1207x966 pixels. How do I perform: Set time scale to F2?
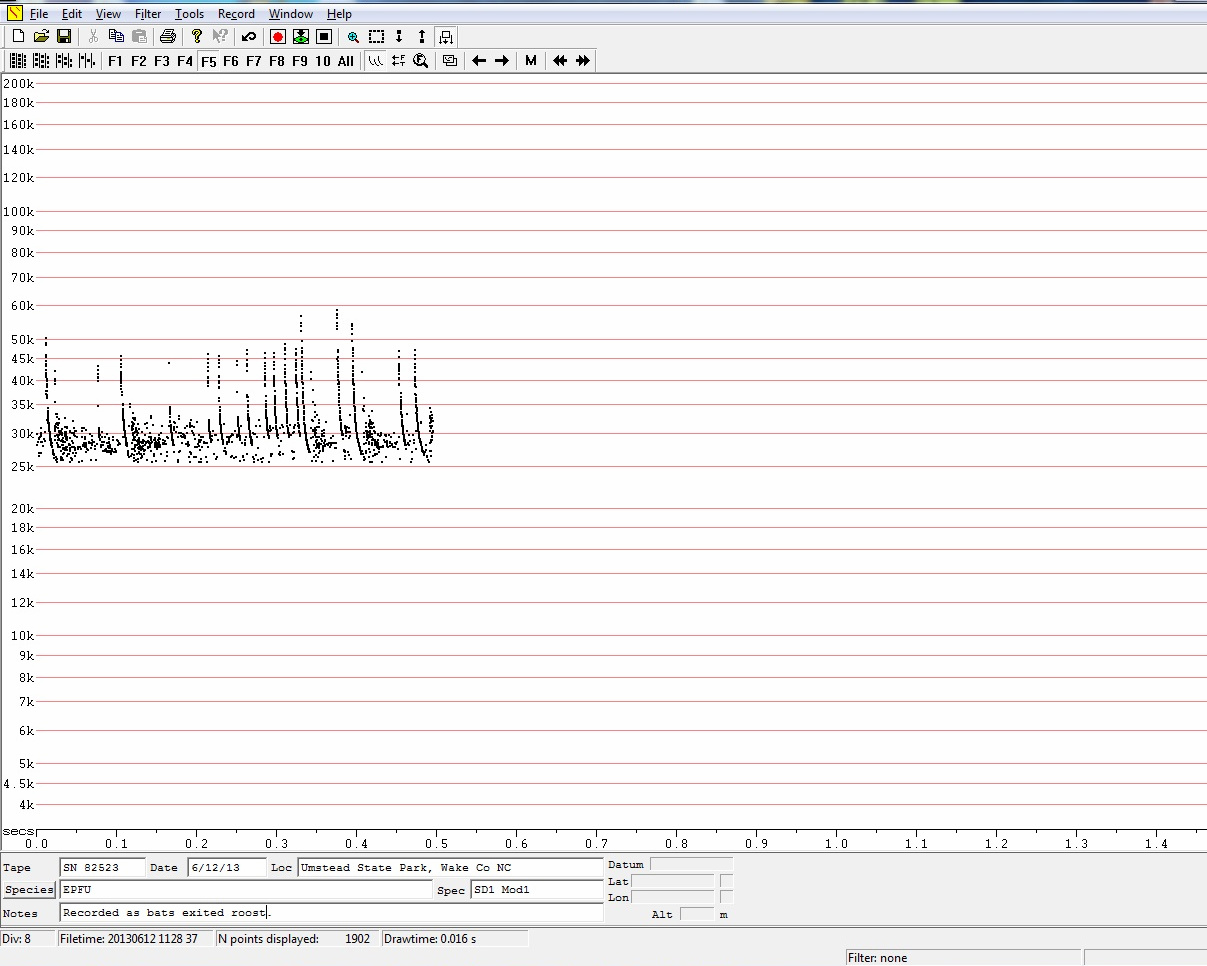coord(139,61)
